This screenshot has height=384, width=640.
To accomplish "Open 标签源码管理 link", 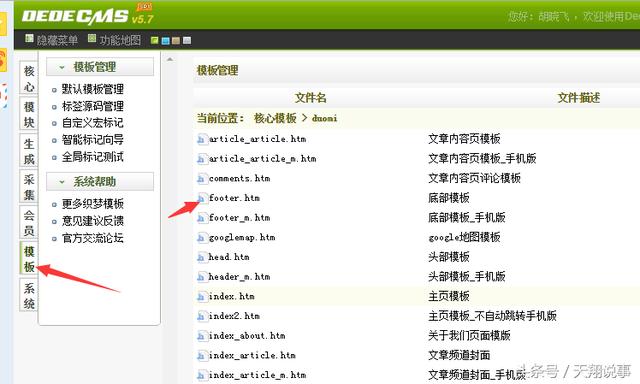I will coord(93,106).
